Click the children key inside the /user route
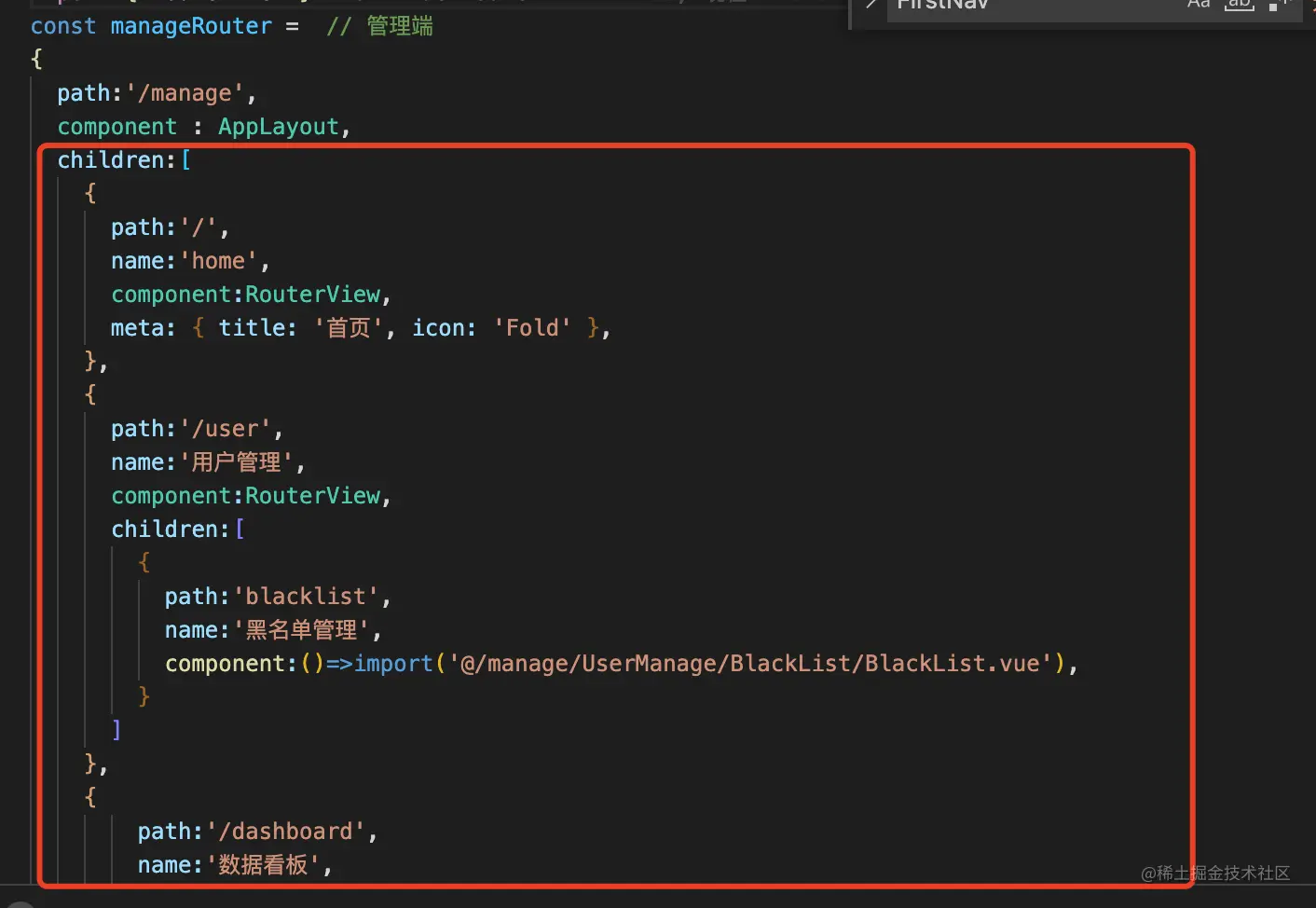The width and height of the screenshot is (1316, 908). (x=164, y=530)
